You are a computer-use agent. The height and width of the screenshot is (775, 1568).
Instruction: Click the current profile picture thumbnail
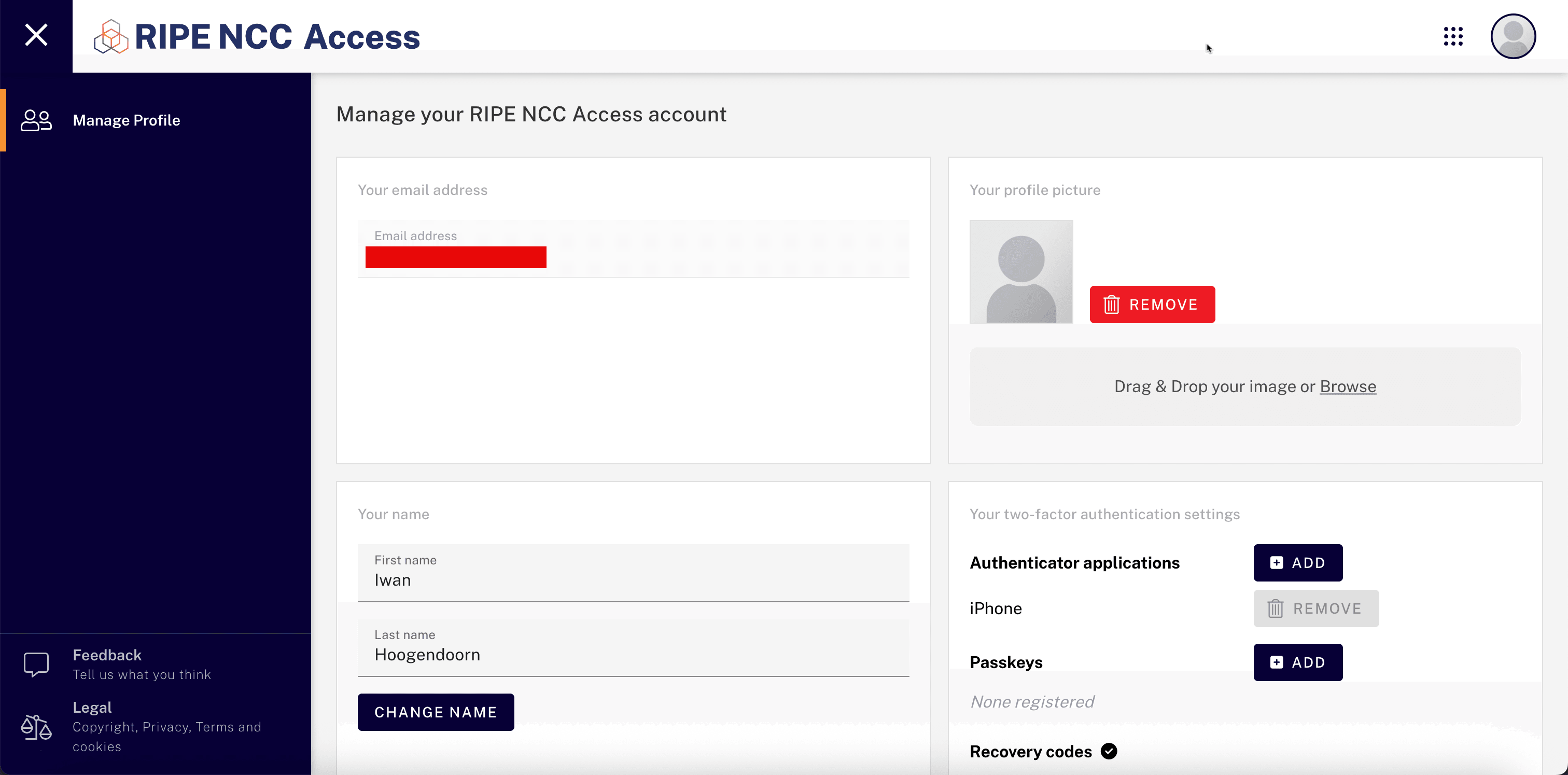(x=1021, y=271)
